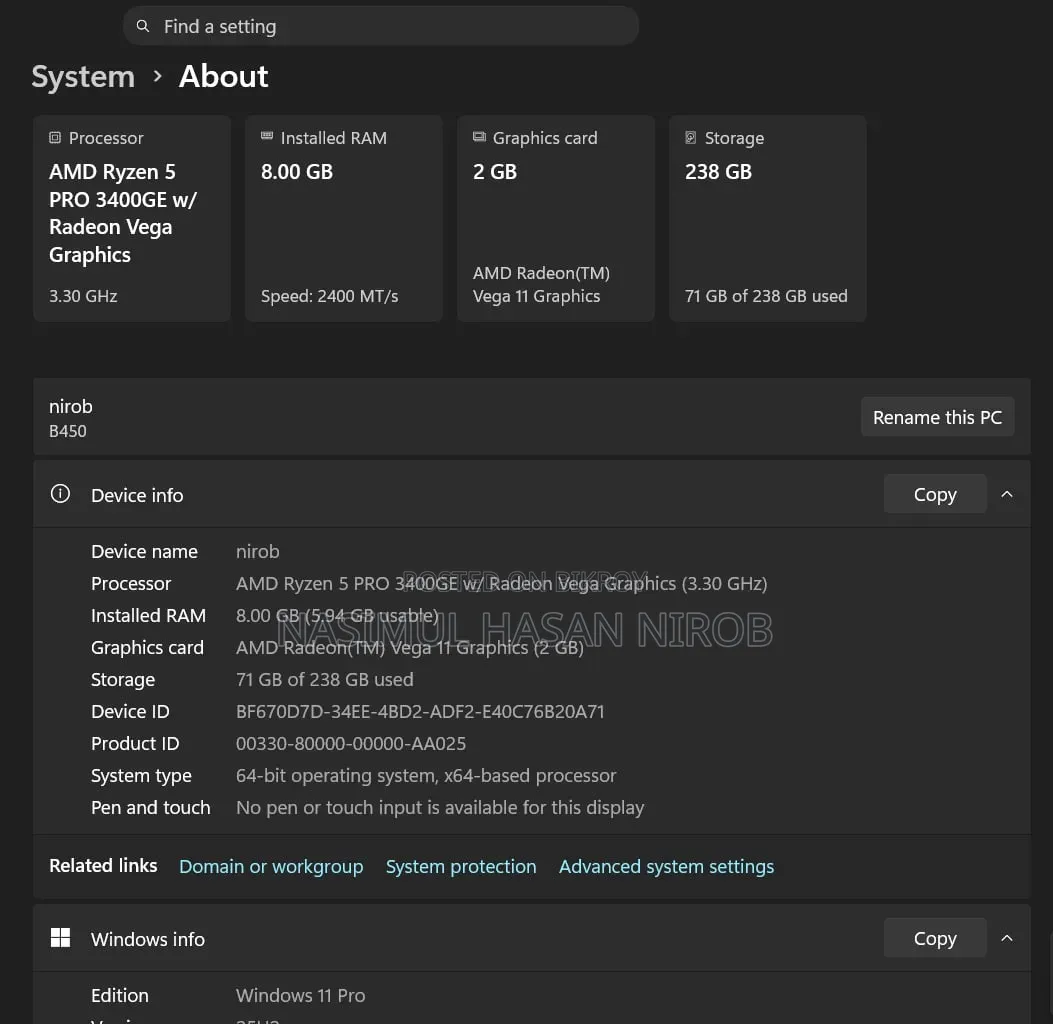Click the Storage row value in Device info
Image resolution: width=1053 pixels, height=1024 pixels.
point(324,680)
